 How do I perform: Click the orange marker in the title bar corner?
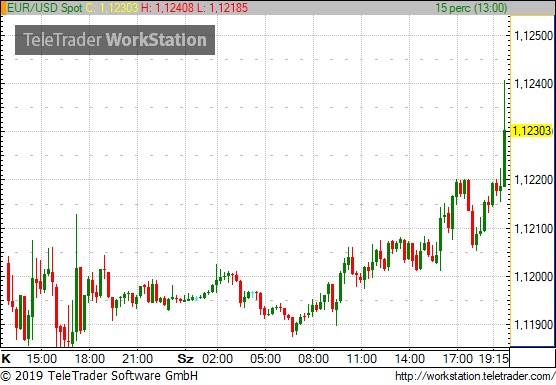click(x=3, y=8)
